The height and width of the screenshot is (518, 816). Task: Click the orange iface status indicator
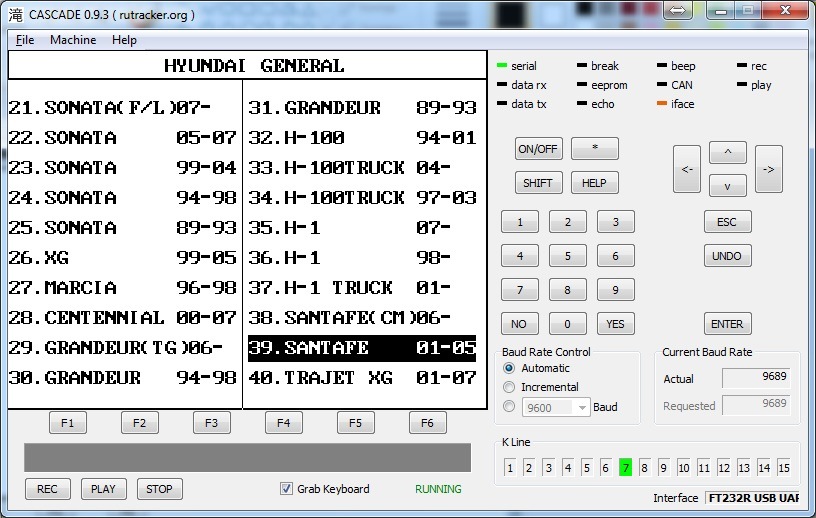(662, 104)
